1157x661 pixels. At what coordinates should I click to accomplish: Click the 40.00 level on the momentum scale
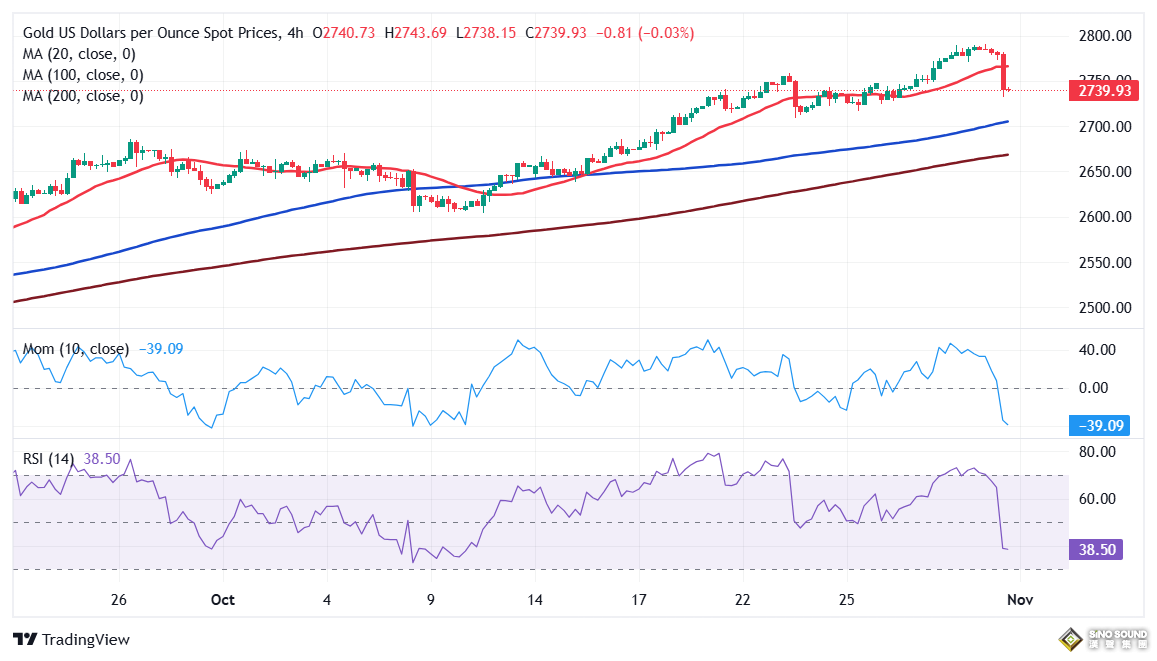[1100, 350]
